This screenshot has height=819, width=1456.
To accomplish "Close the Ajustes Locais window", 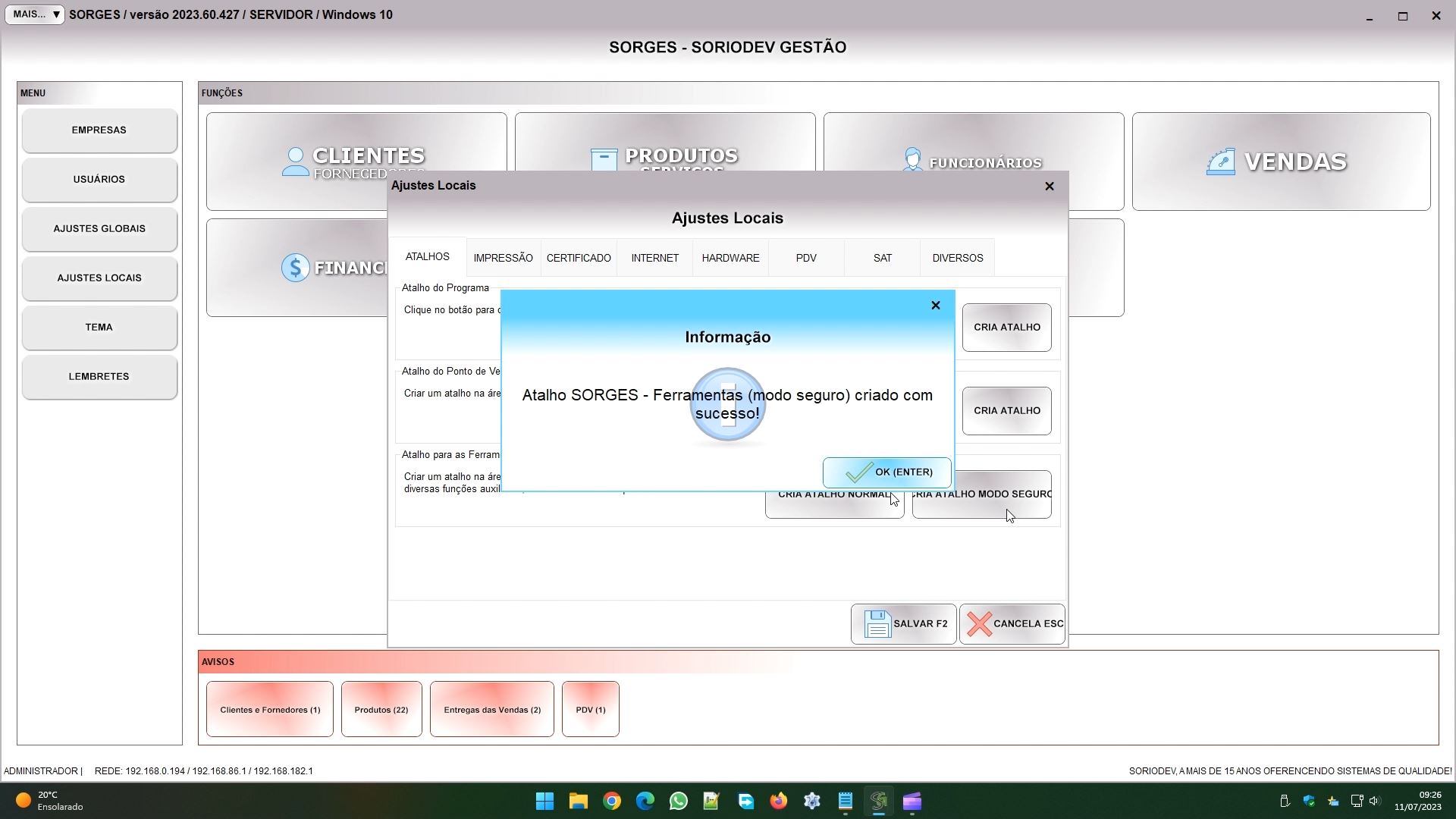I will click(x=1049, y=186).
